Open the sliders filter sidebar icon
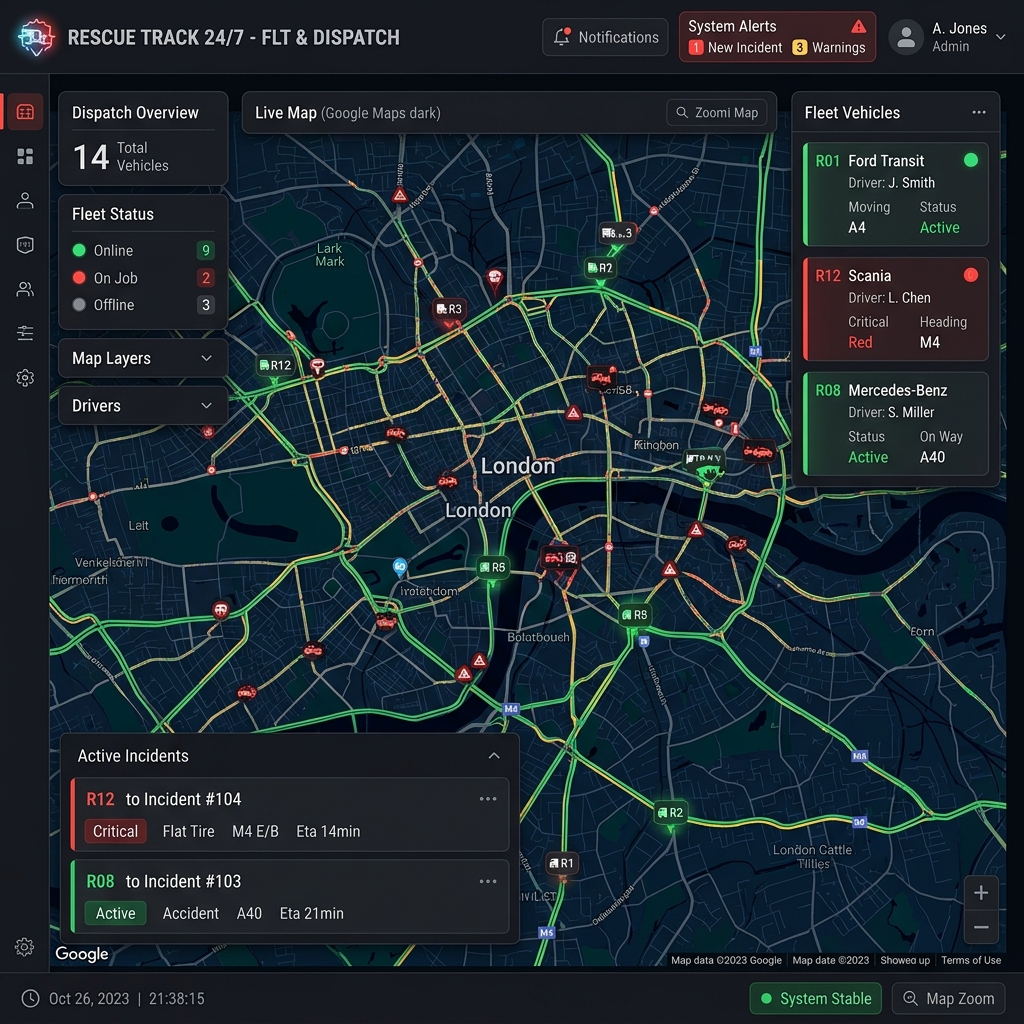The image size is (1024, 1024). (25, 333)
